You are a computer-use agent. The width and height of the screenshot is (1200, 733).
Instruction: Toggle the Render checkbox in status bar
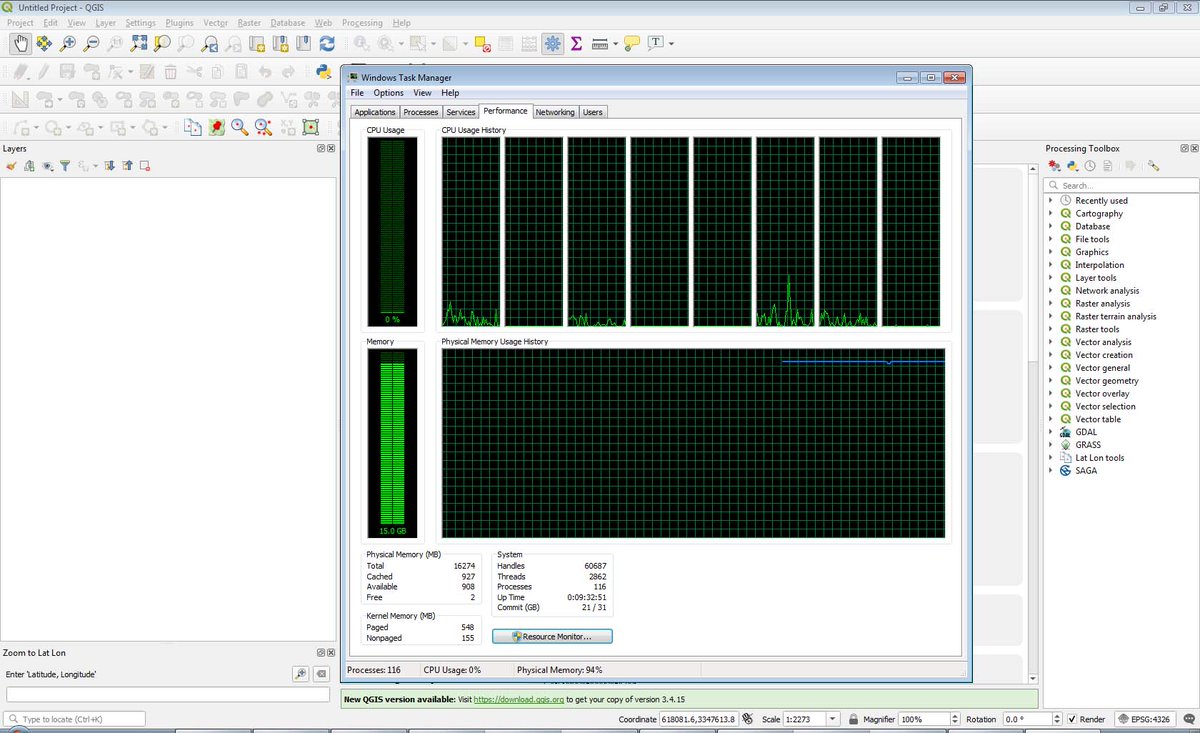pos(1072,719)
